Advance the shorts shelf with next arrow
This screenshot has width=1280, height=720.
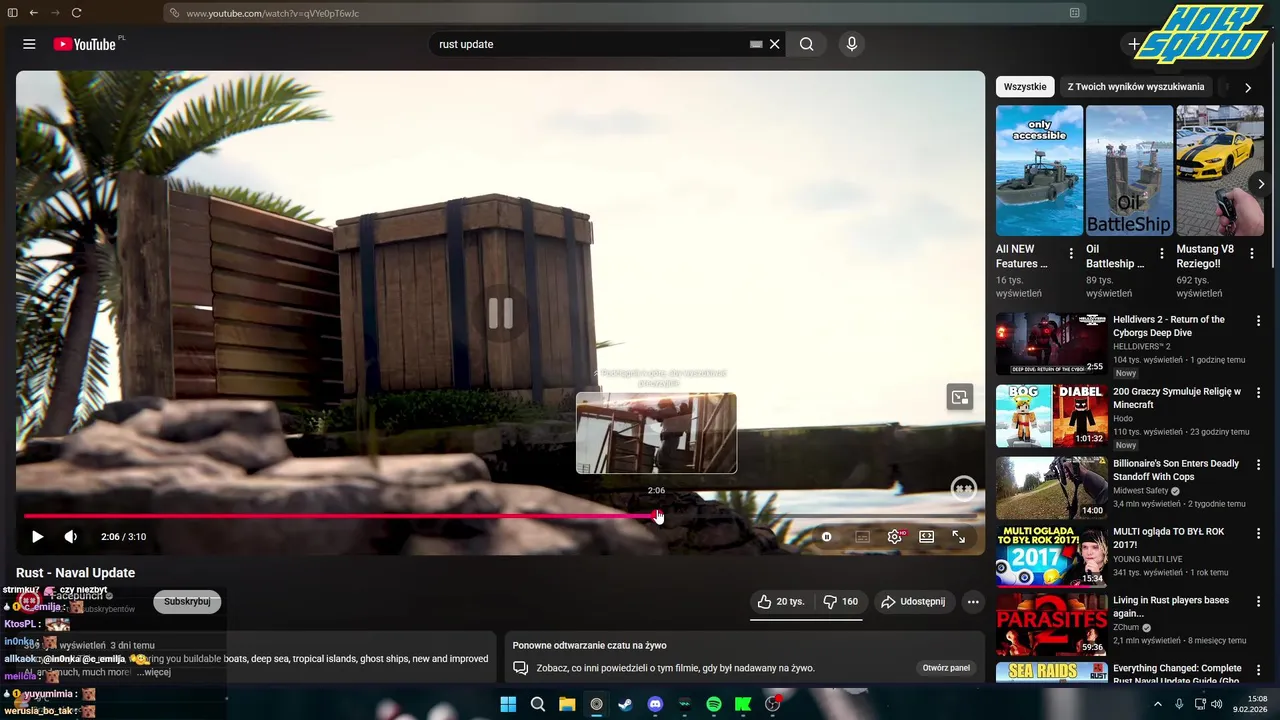tap(1261, 184)
